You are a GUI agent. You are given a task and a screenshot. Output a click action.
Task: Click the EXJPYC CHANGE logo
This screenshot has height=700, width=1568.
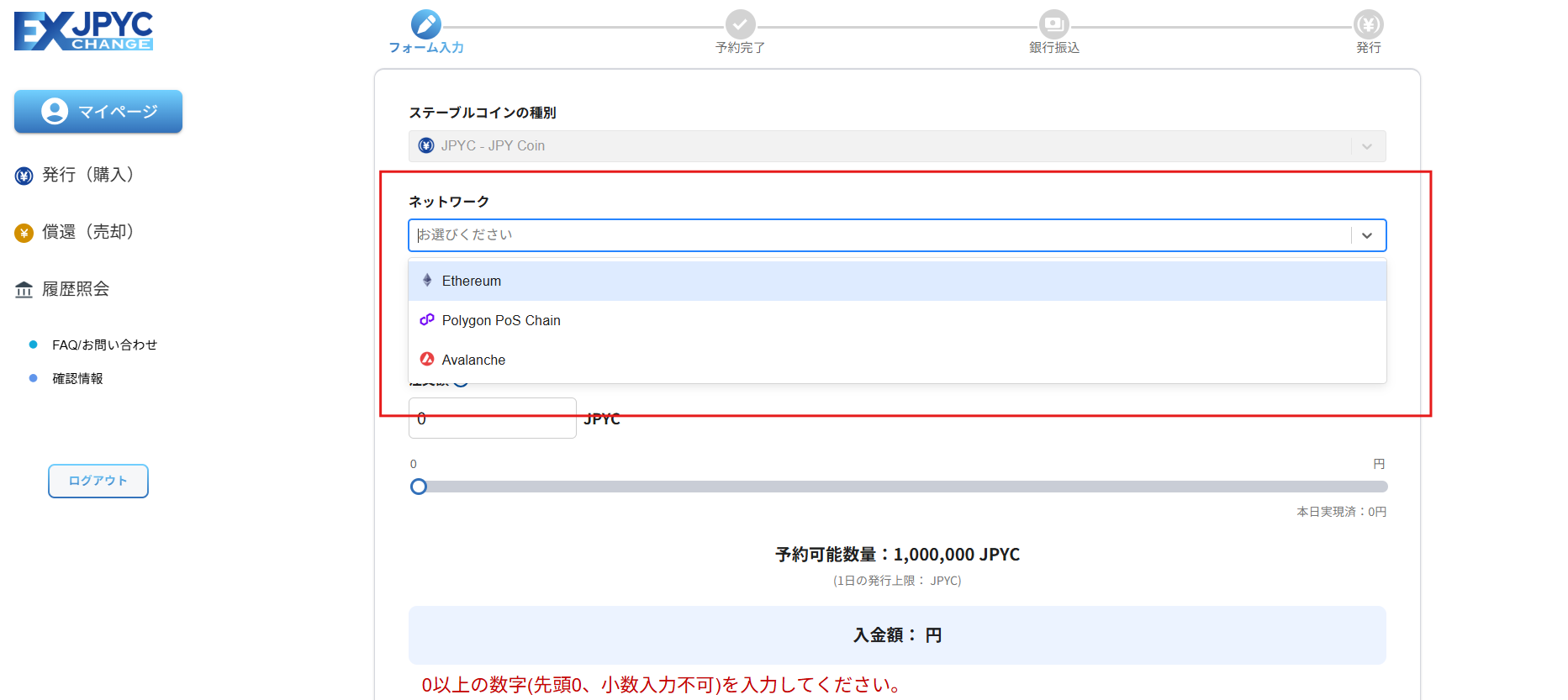pyautogui.click(x=83, y=31)
